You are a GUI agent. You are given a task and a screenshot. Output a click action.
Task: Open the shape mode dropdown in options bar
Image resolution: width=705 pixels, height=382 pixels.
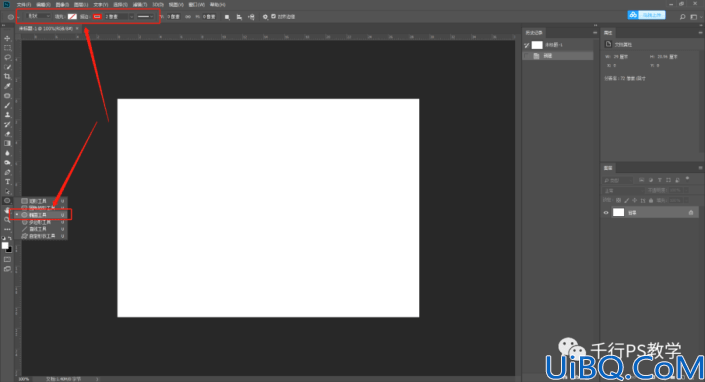[x=39, y=16]
